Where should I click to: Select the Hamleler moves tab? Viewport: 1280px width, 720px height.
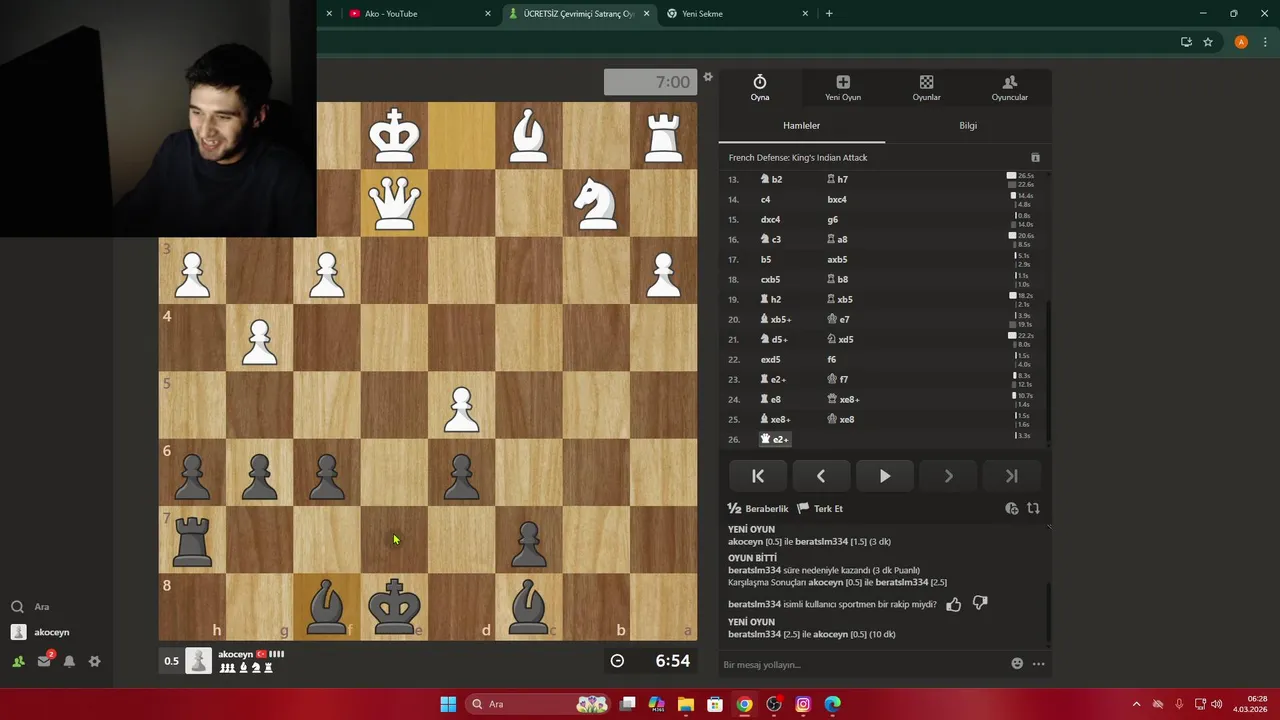click(x=801, y=126)
